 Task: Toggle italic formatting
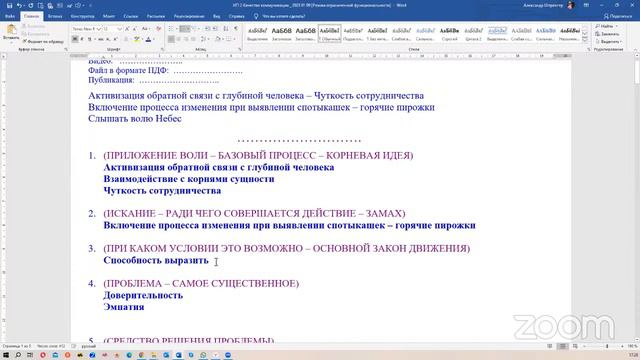point(82,39)
